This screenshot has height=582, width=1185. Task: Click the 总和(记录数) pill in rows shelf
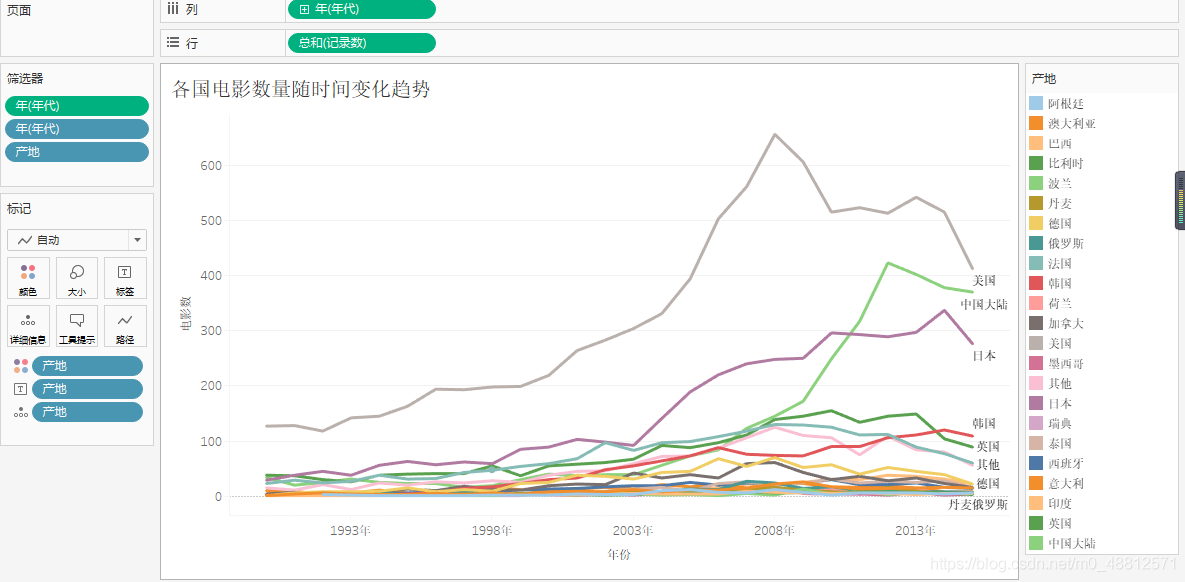pos(361,43)
